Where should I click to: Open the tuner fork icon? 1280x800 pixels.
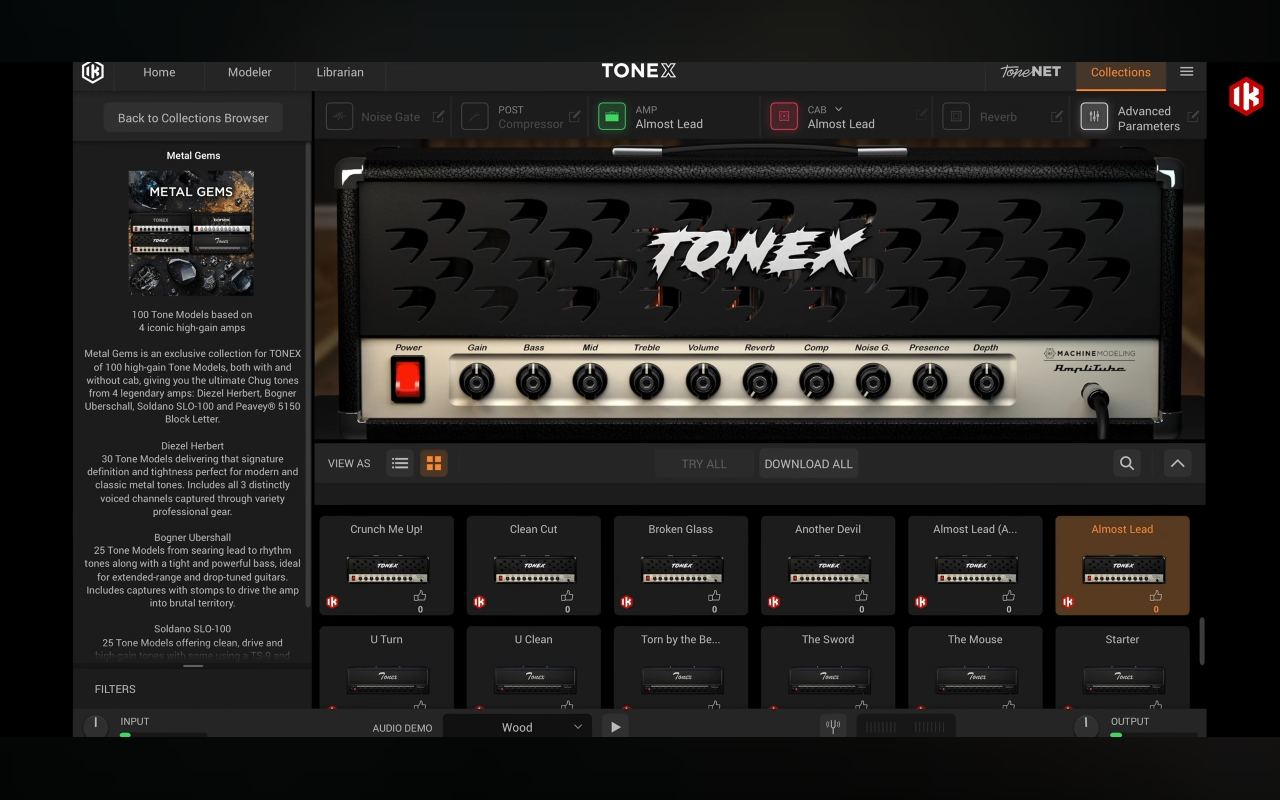tap(833, 726)
